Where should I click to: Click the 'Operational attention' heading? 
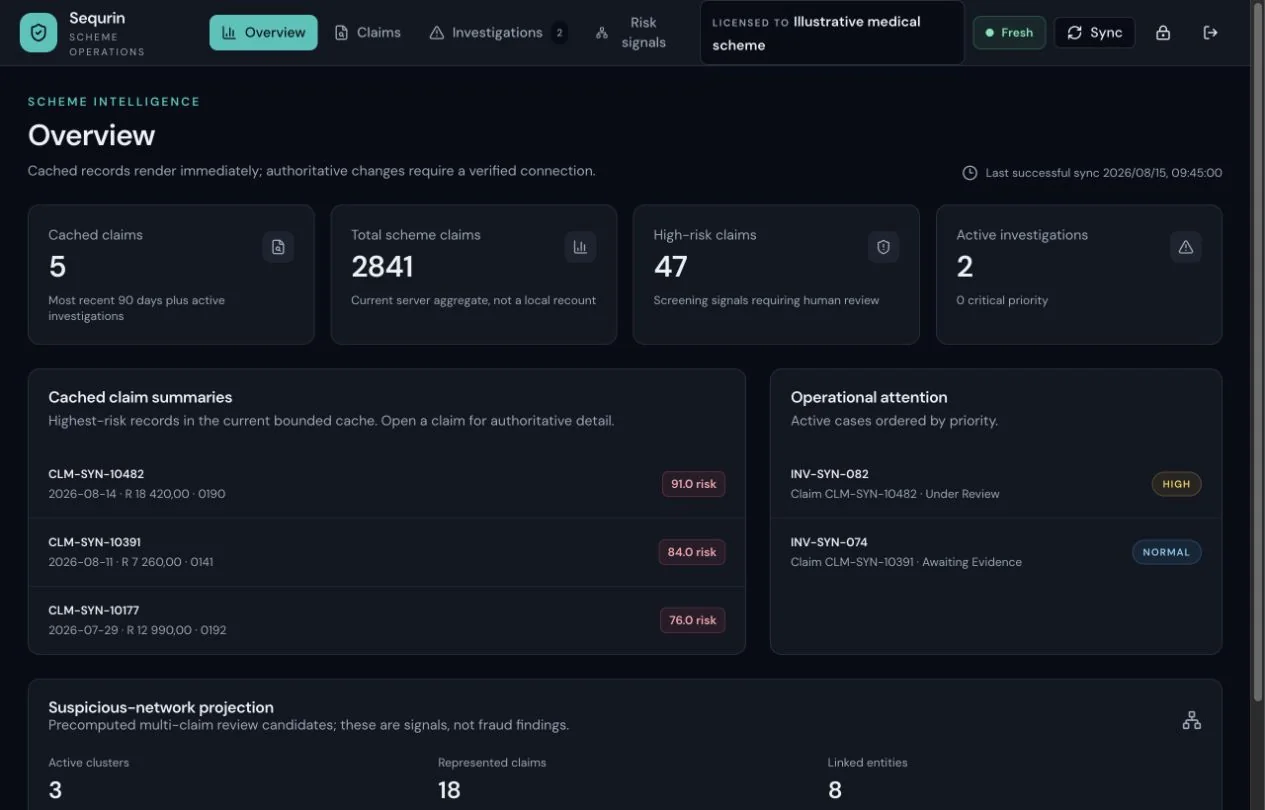(869, 397)
